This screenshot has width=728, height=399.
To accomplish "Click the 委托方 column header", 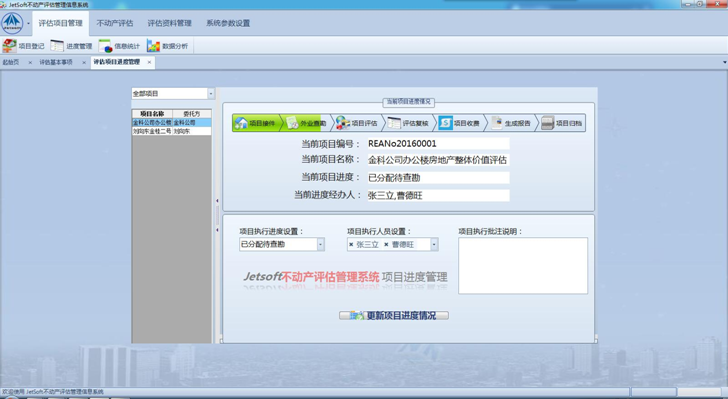I will pyautogui.click(x=192, y=114).
